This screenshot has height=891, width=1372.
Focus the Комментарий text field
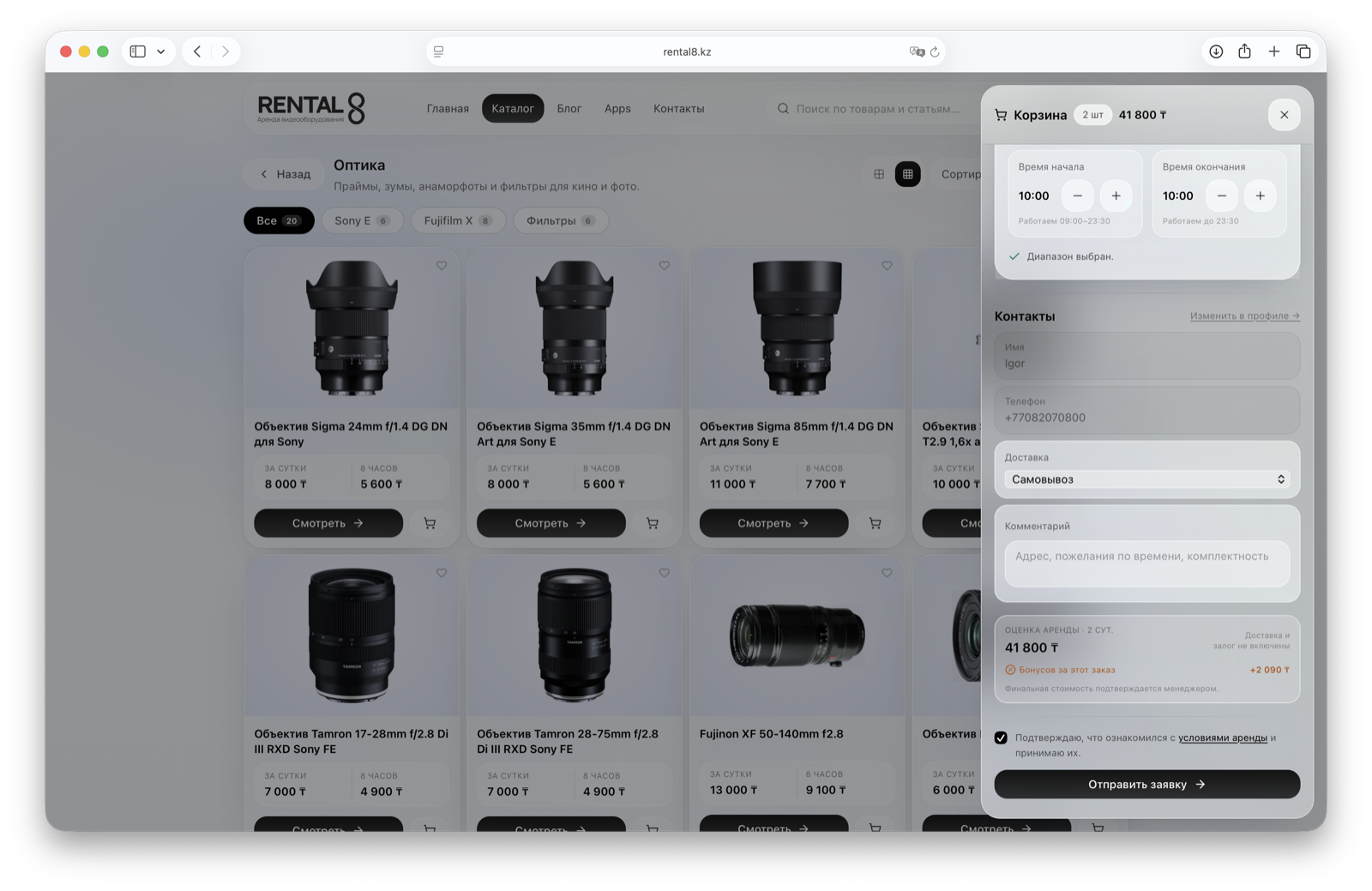1147,563
